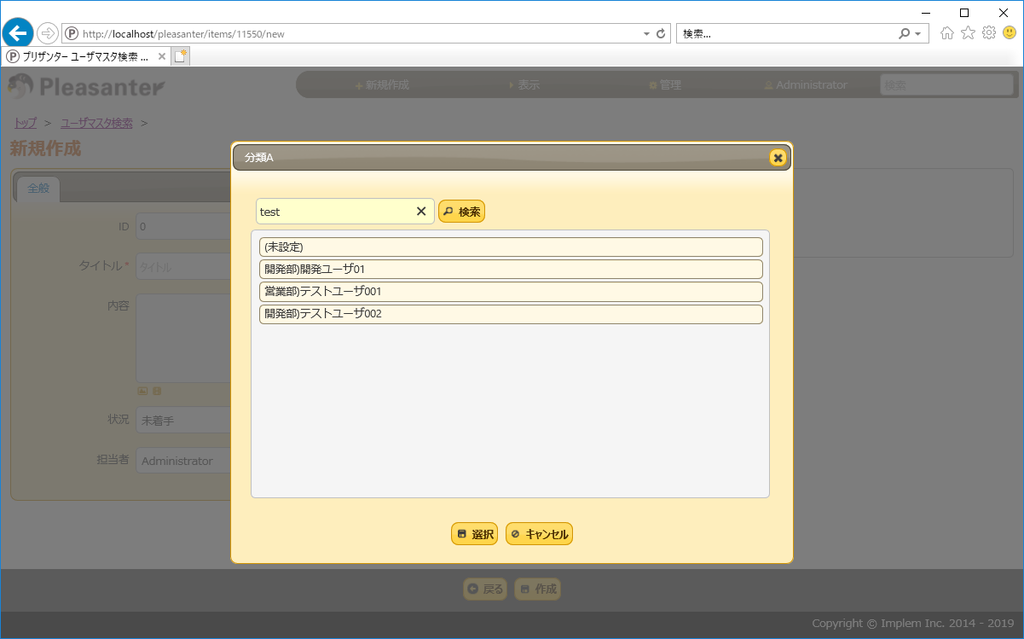Click the 内容 text area
The height and width of the screenshot is (639, 1024).
(183, 338)
